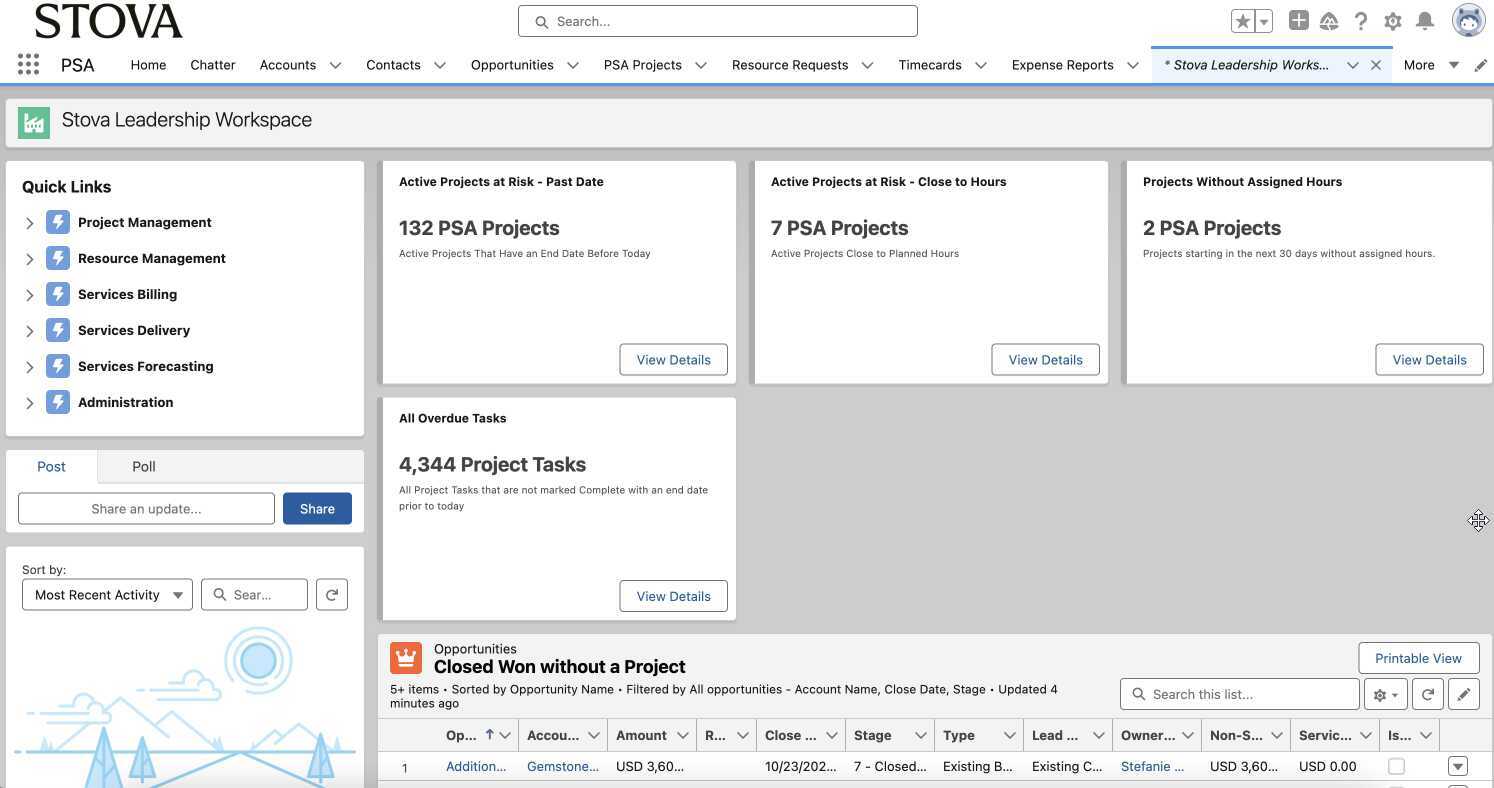Switch to the Poll tab
Screen dimensions: 1494x788
pos(144,467)
